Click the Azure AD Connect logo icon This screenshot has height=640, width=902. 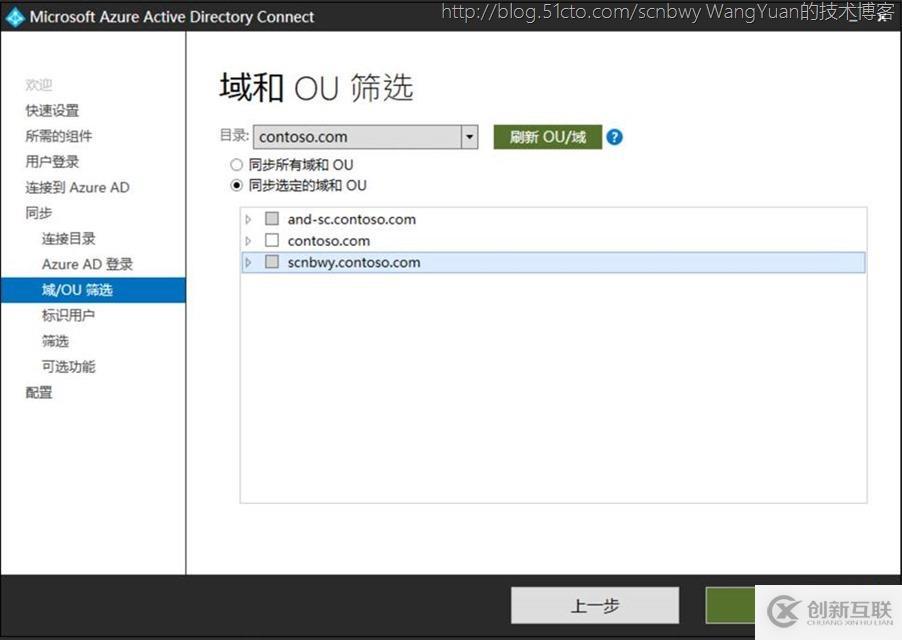[14, 17]
